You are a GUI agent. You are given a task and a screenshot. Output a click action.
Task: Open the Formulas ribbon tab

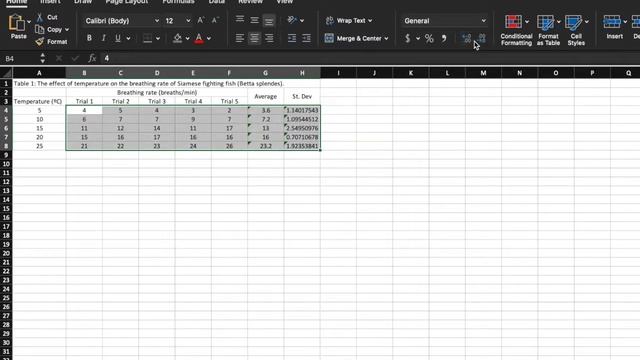178,2
